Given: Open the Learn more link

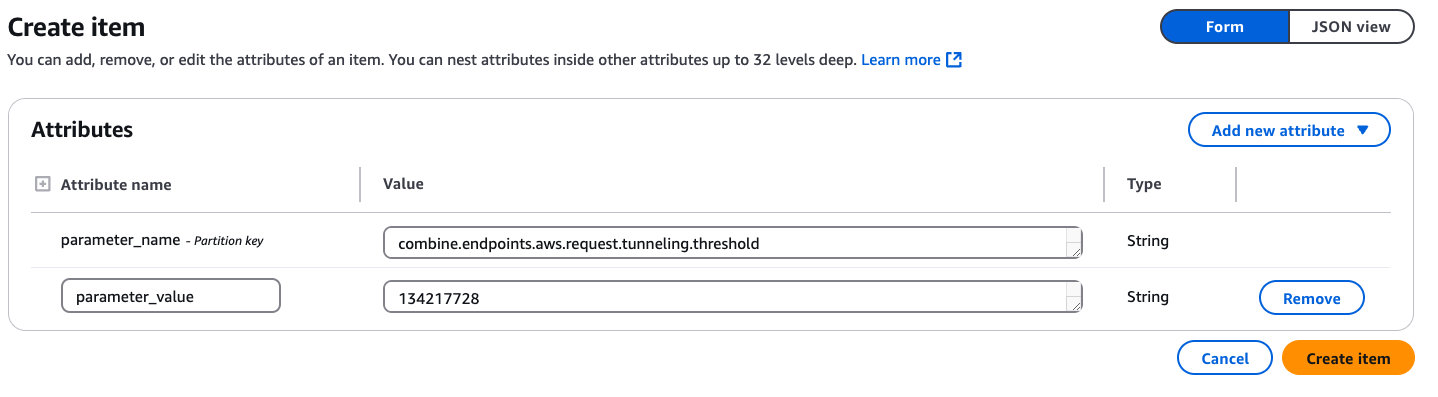Looking at the screenshot, I should 901,60.
